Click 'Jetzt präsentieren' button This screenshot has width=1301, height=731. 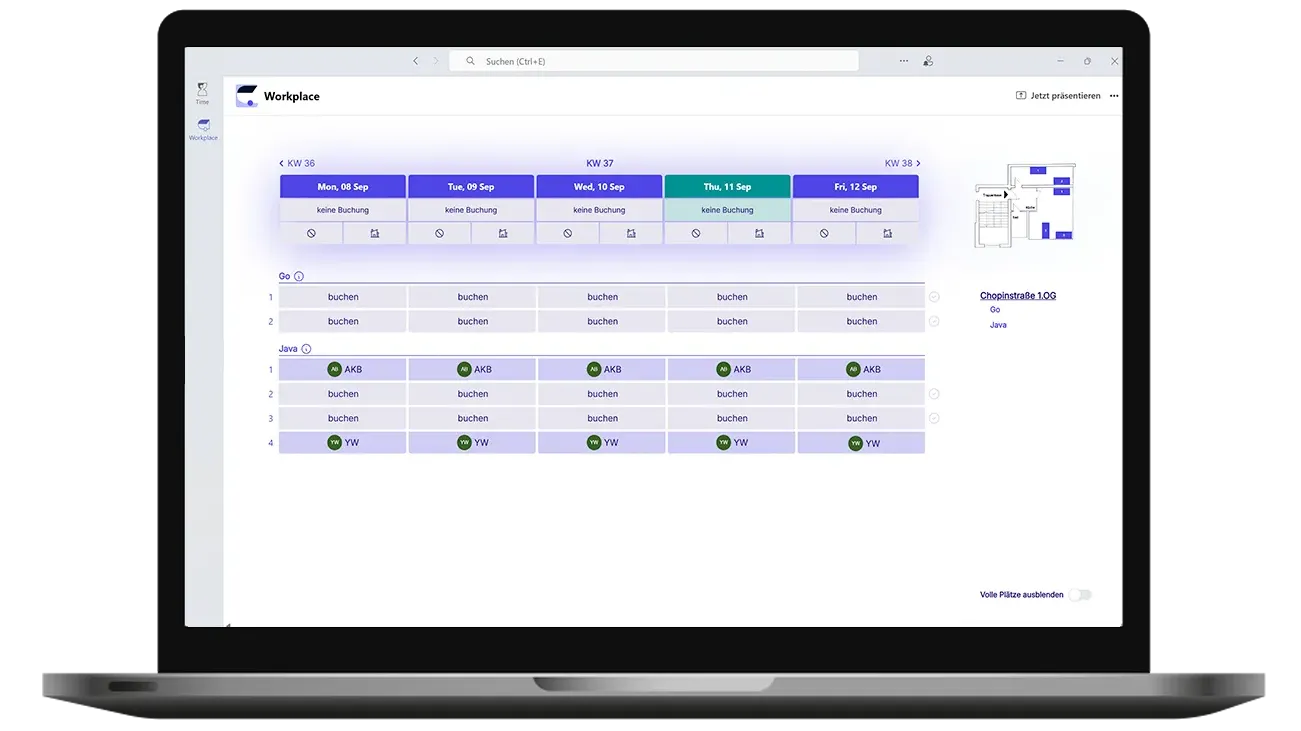(1058, 96)
